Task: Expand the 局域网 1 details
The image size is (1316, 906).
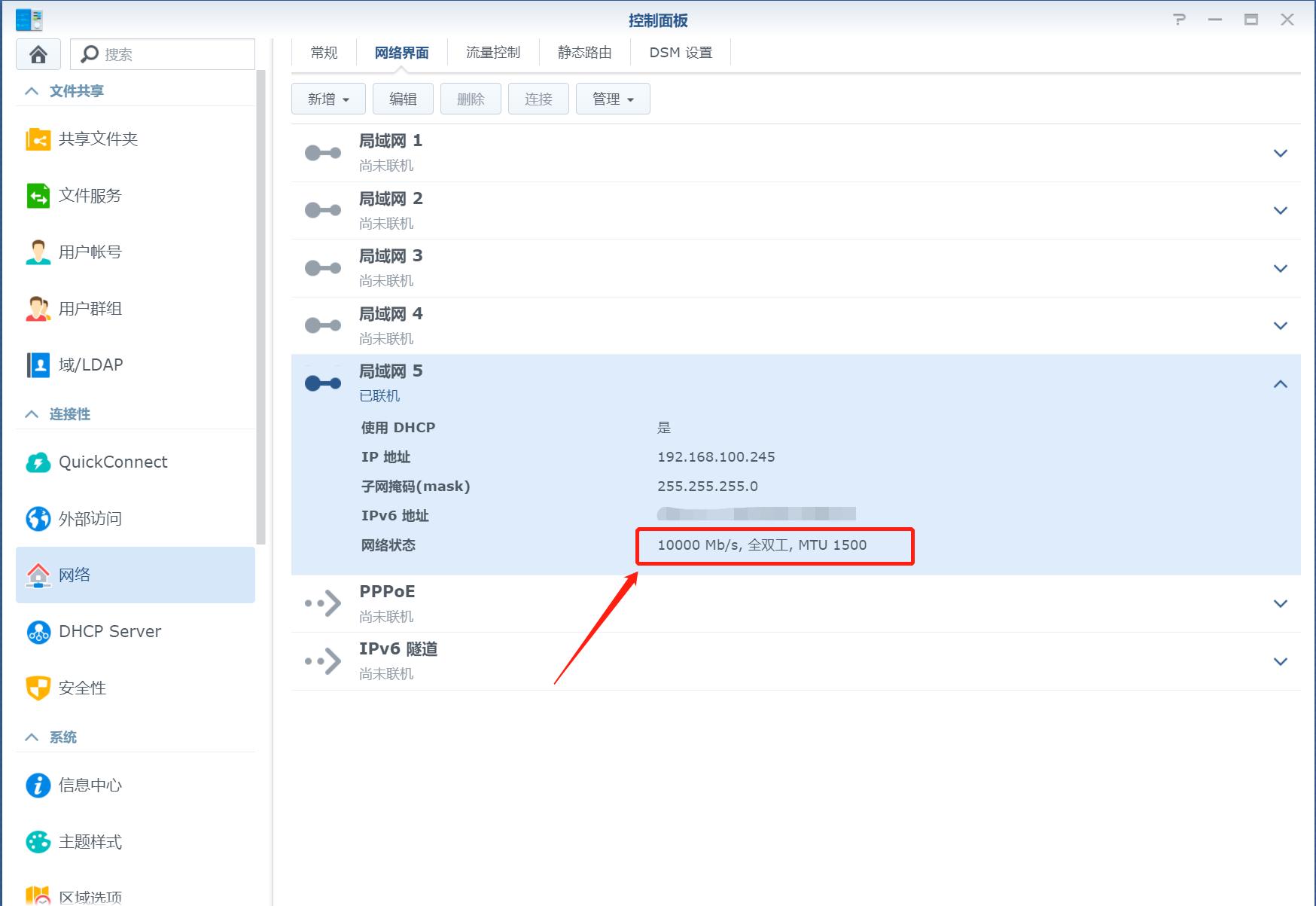Action: [1281, 153]
